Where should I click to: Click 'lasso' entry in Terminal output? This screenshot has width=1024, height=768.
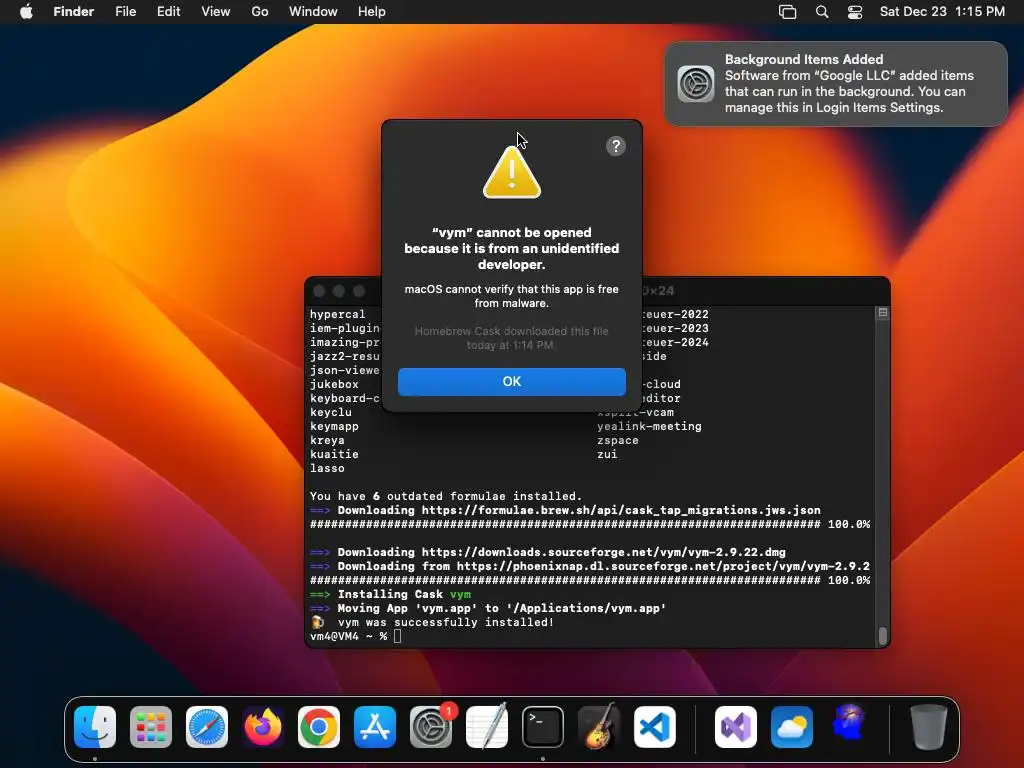(327, 468)
